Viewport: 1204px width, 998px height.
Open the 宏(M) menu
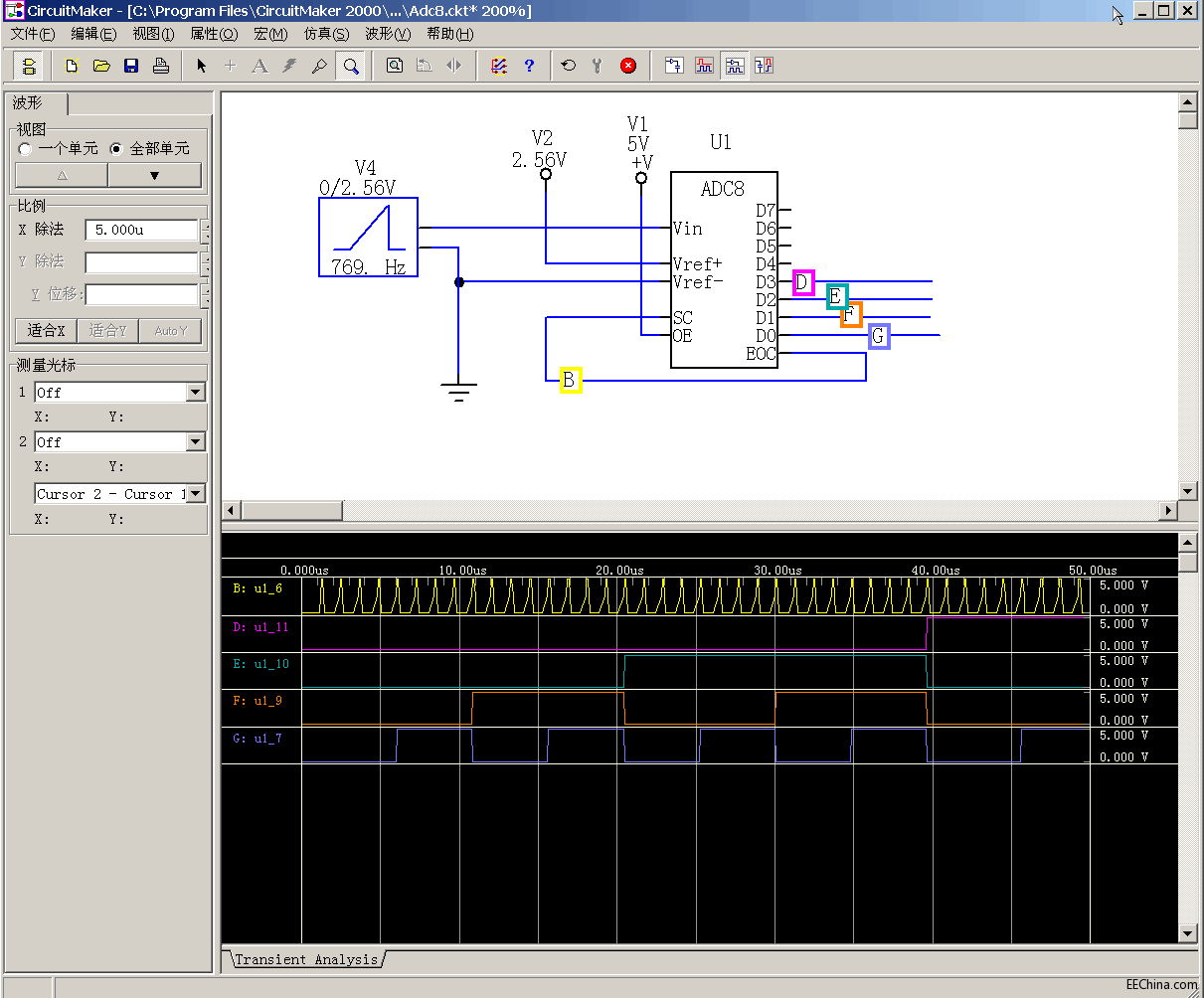(270, 34)
